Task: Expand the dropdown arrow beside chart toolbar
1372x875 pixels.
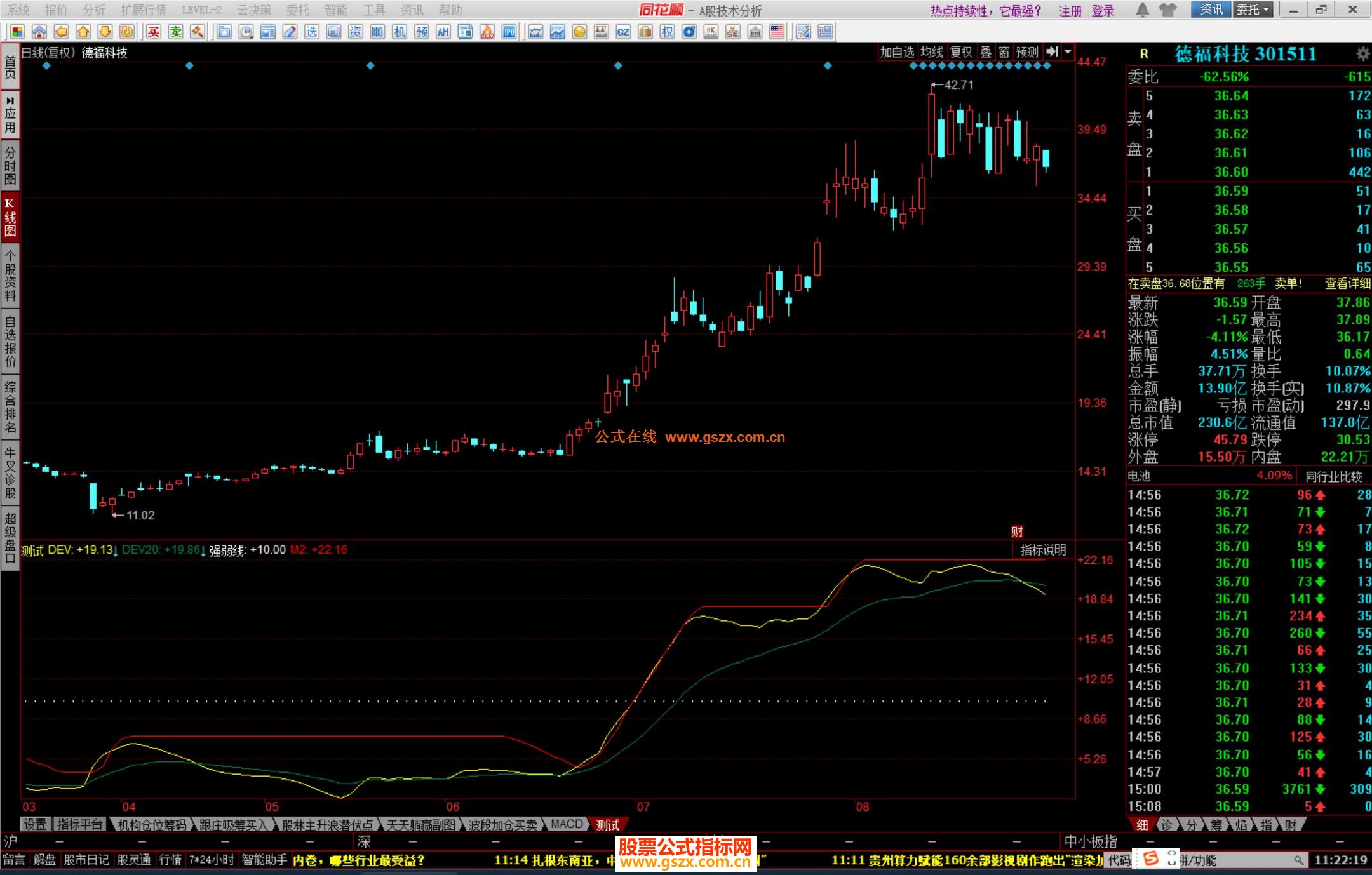Action: pos(1068,52)
